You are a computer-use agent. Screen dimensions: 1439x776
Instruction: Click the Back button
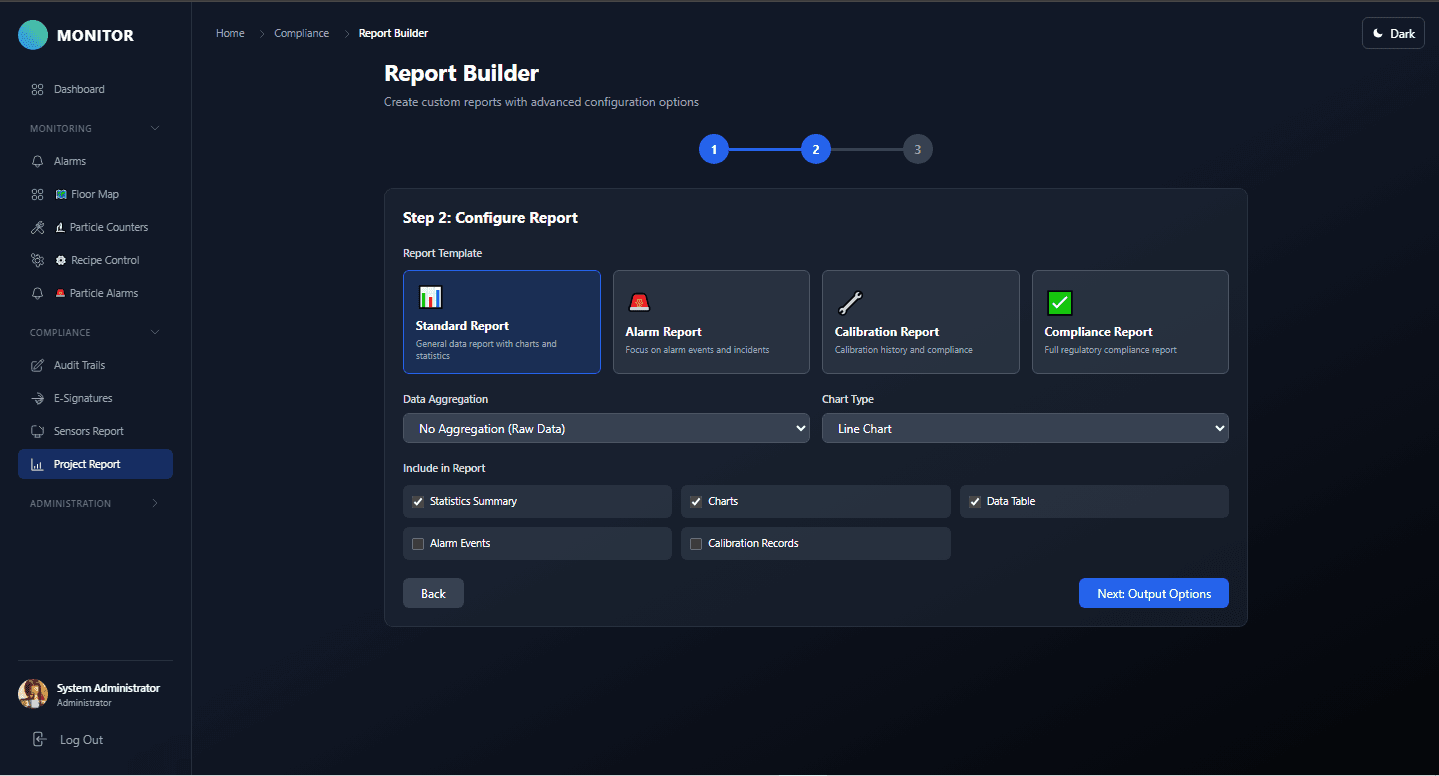[x=433, y=593]
